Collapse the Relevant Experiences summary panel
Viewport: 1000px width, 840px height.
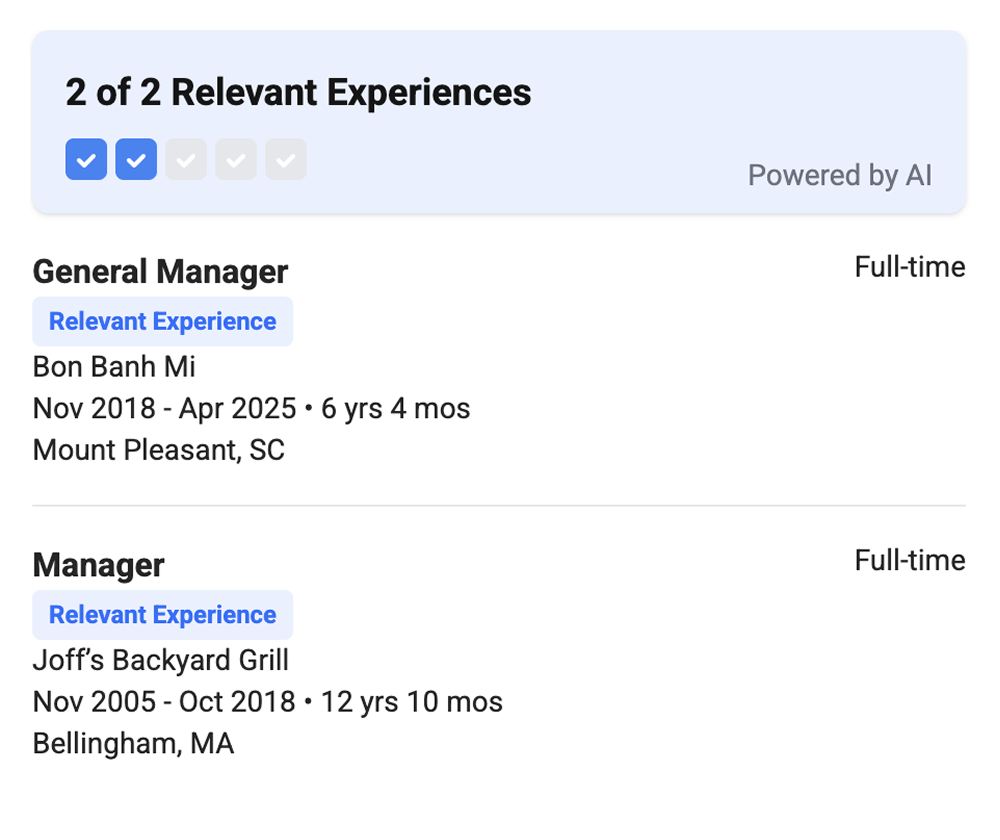pos(298,92)
